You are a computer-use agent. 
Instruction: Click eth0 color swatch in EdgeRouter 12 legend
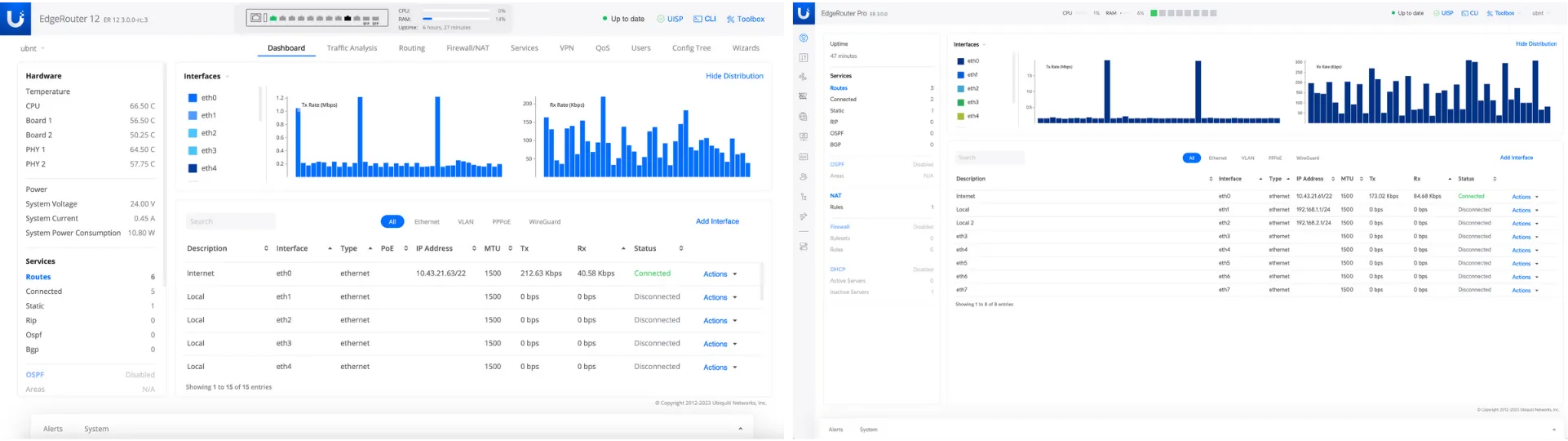pyautogui.click(x=193, y=98)
